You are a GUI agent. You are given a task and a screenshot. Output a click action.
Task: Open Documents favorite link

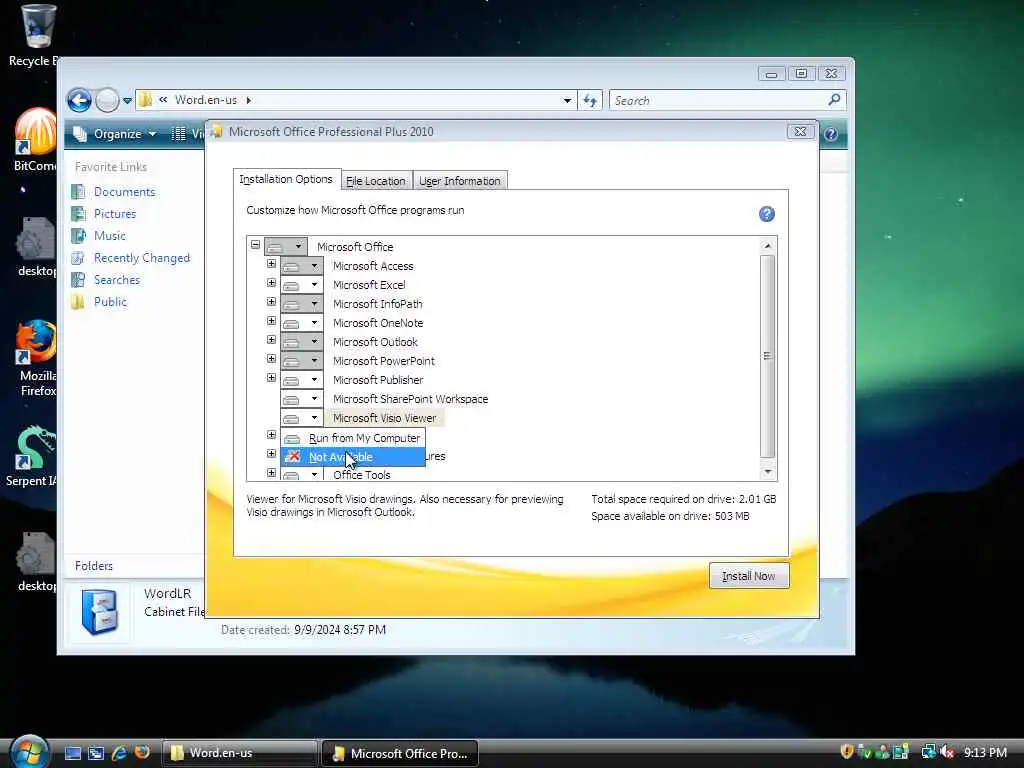pyautogui.click(x=125, y=192)
